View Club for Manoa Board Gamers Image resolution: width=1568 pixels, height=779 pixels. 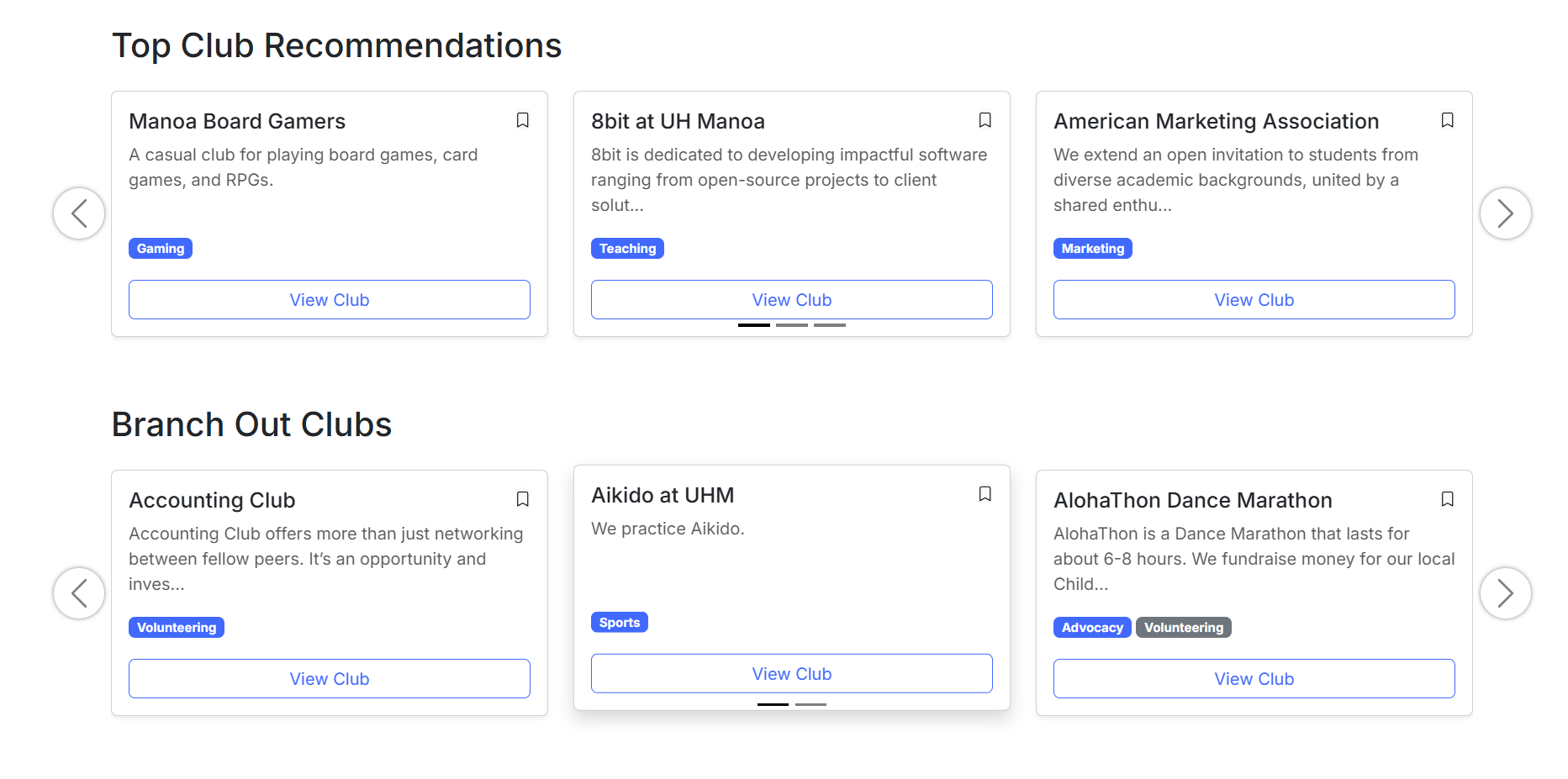(330, 300)
